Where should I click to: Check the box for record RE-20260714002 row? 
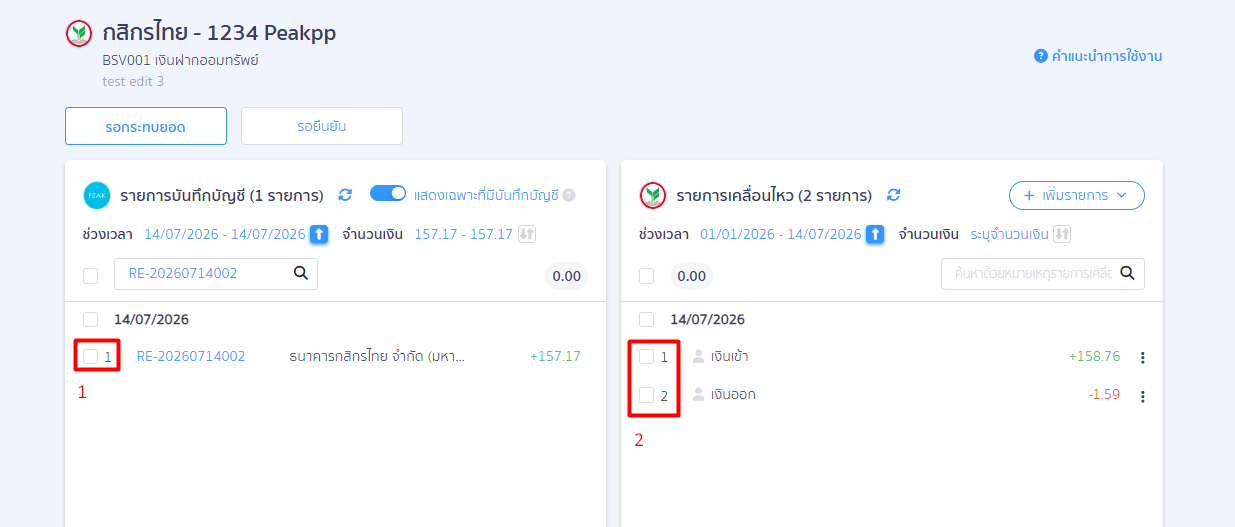click(91, 356)
